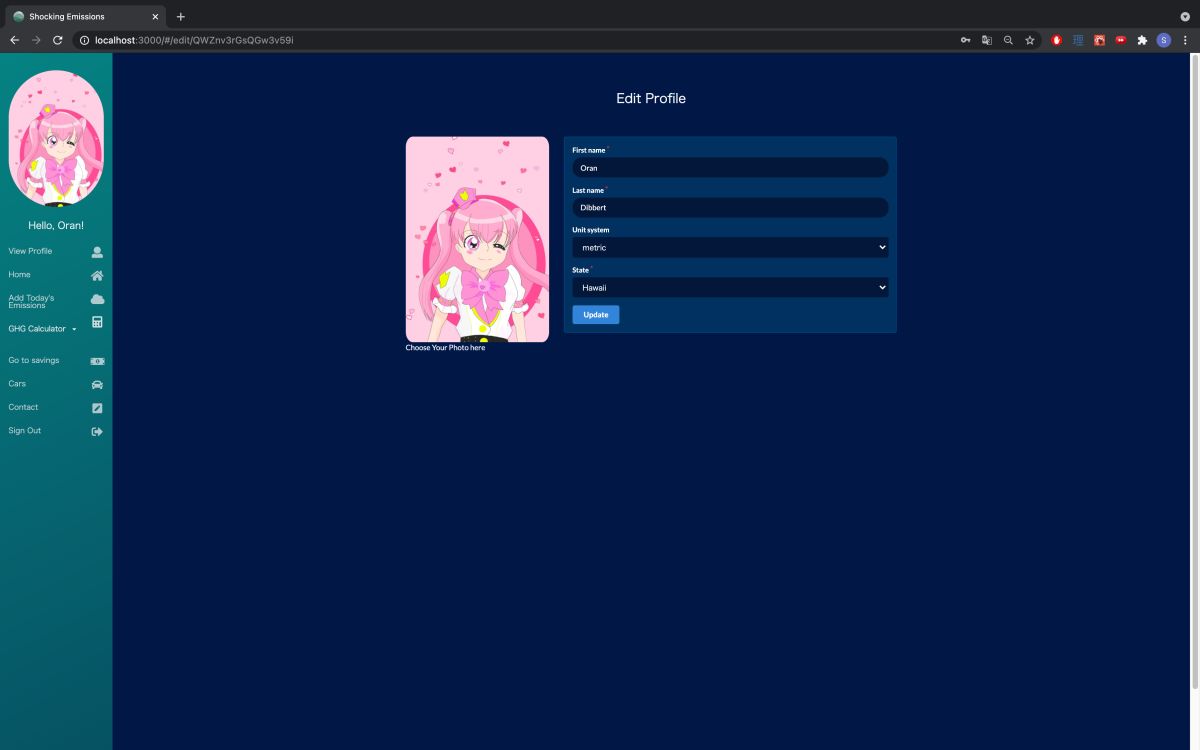1200x750 pixels.
Task: Open the Contact page
Action: pos(23,407)
